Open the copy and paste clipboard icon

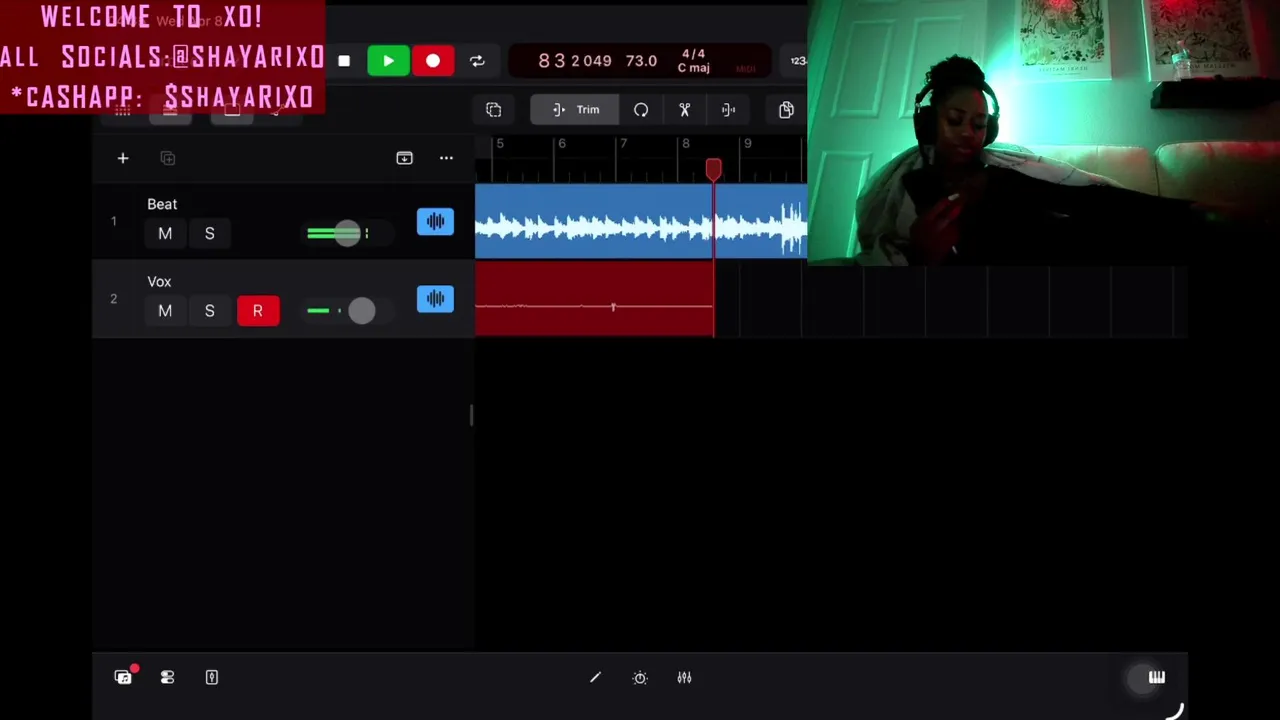pyautogui.click(x=786, y=110)
